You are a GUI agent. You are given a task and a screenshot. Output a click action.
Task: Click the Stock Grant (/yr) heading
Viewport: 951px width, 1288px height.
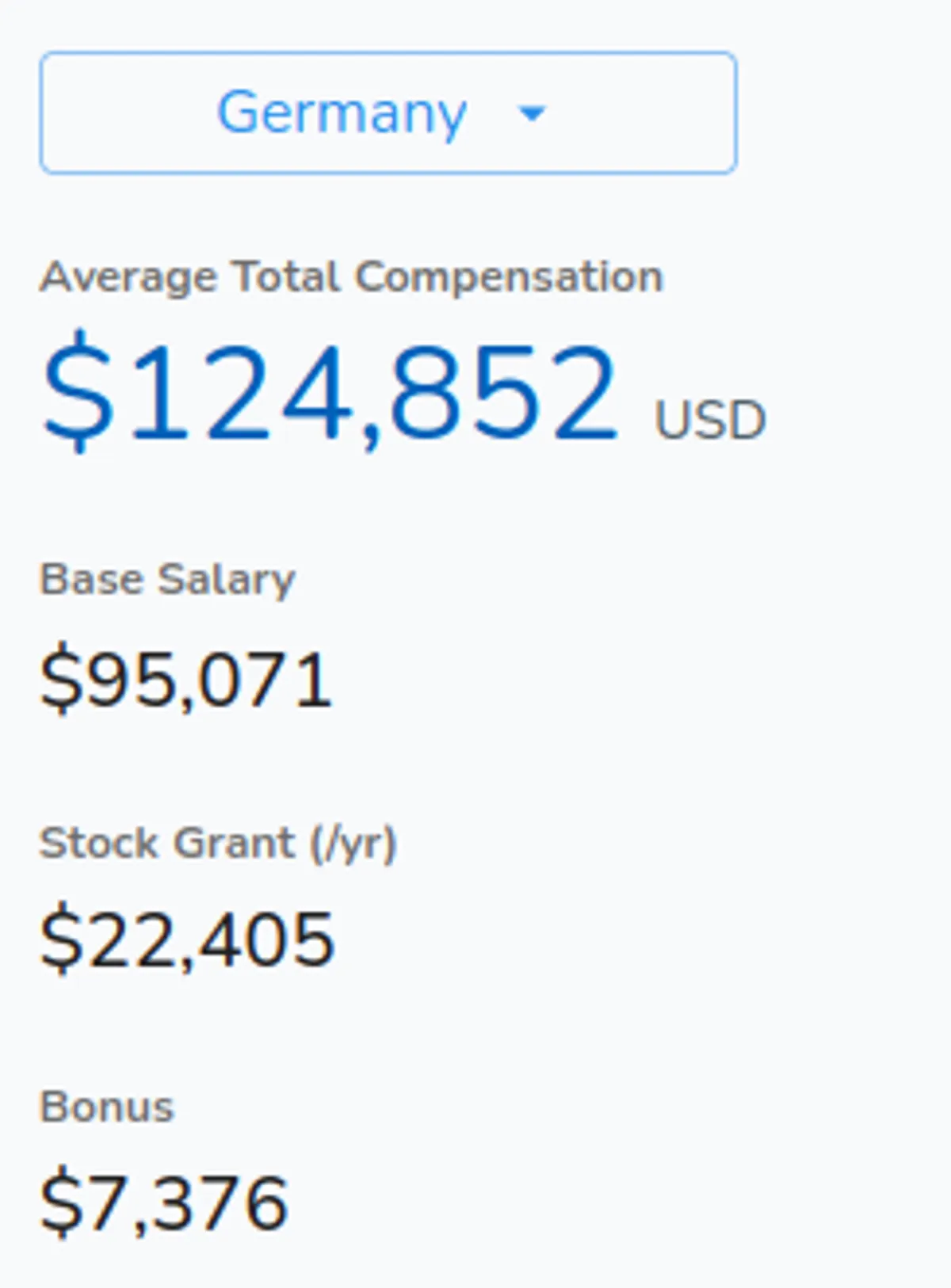point(218,843)
